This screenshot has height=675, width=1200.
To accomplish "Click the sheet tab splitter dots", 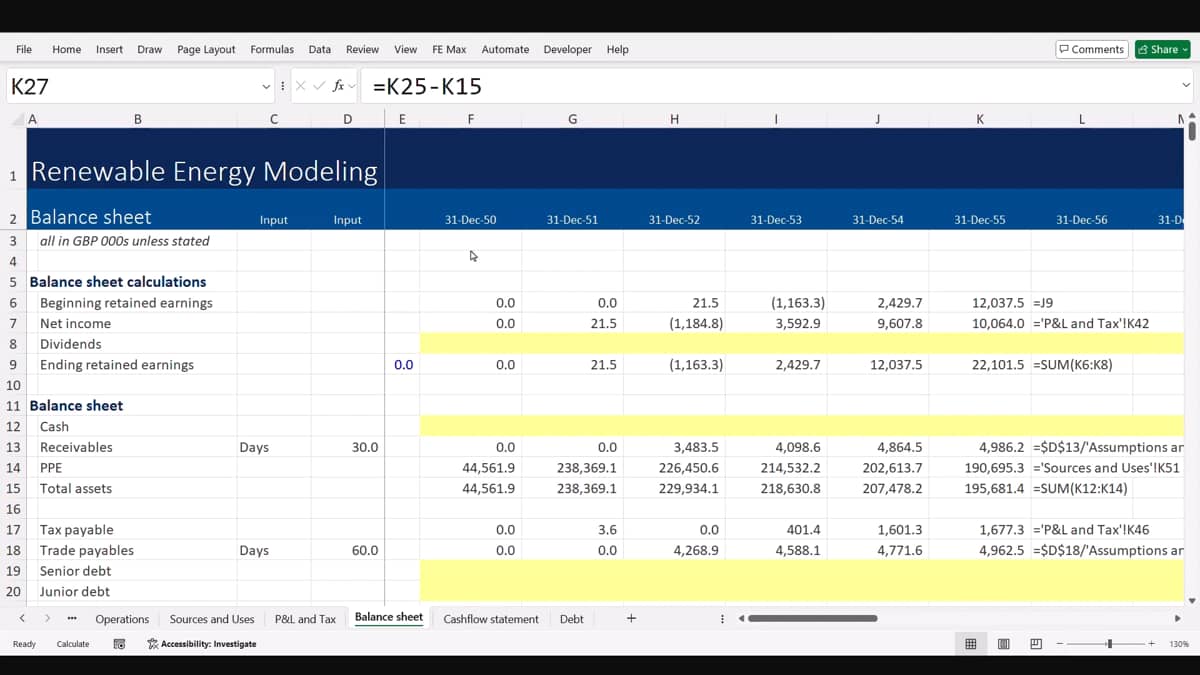I will (x=722, y=619).
